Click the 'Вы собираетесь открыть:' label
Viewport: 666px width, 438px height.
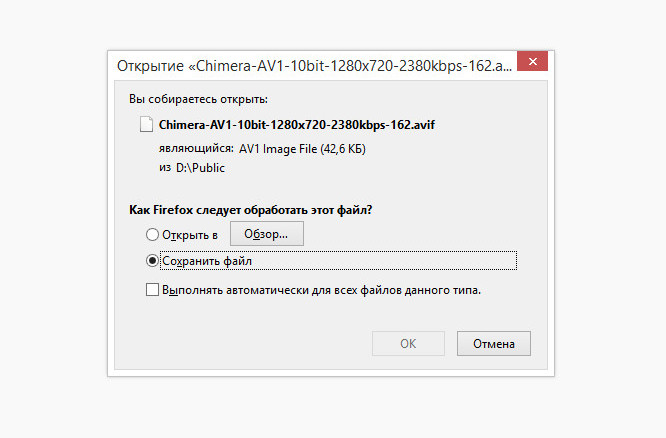click(x=198, y=99)
